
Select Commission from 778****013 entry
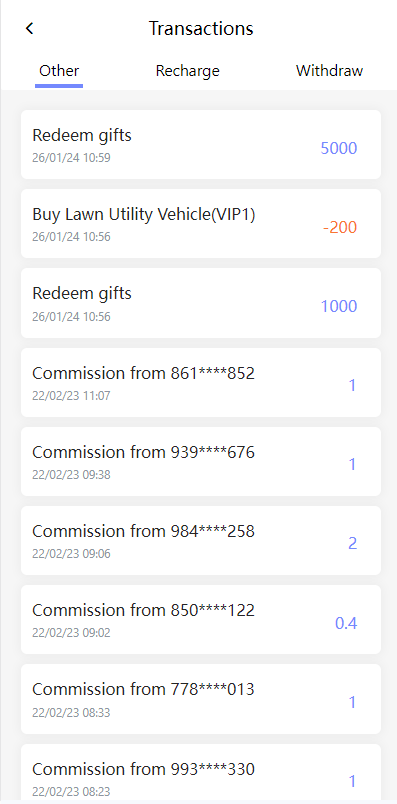(201, 698)
